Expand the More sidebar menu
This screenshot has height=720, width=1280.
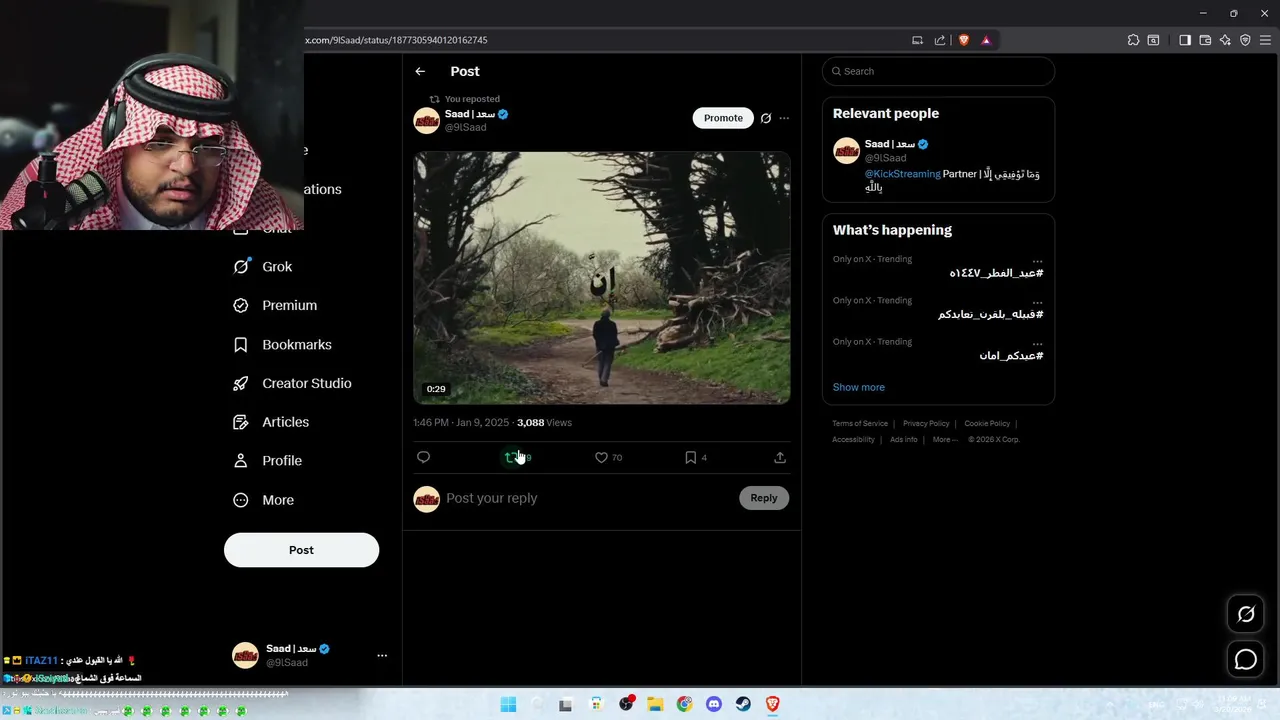(x=264, y=500)
